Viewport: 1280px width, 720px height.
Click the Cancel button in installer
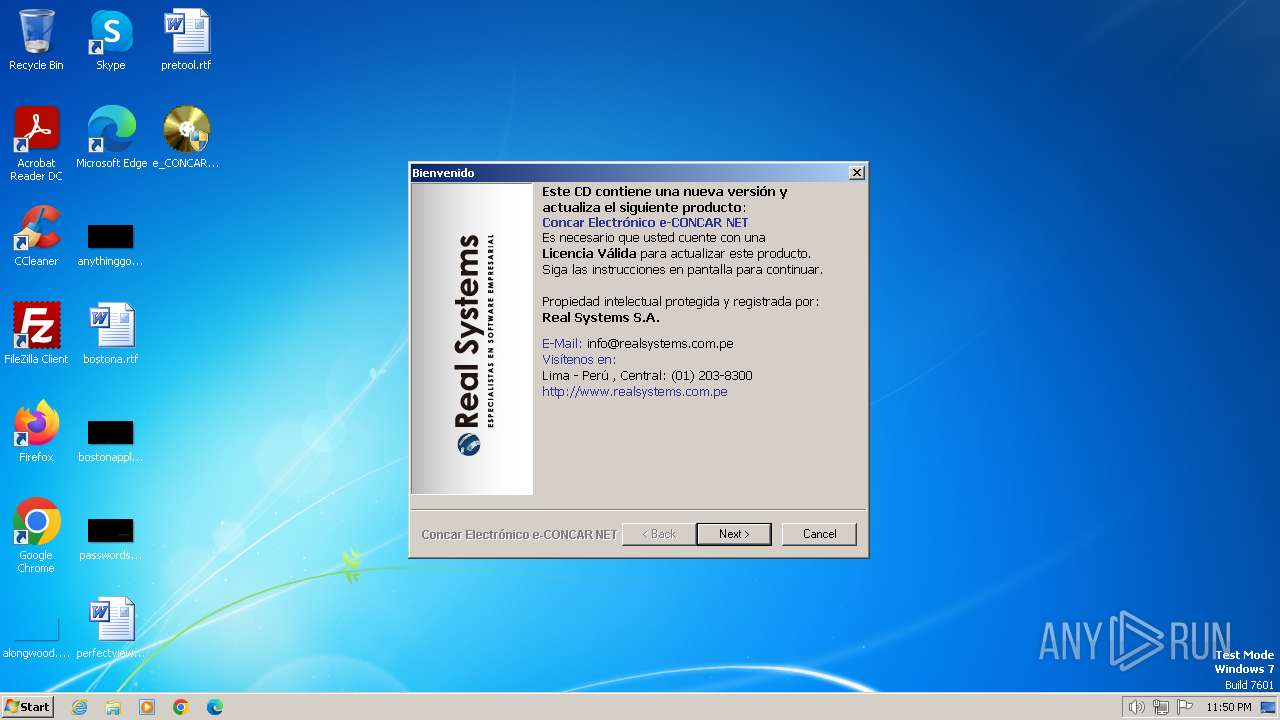point(819,534)
